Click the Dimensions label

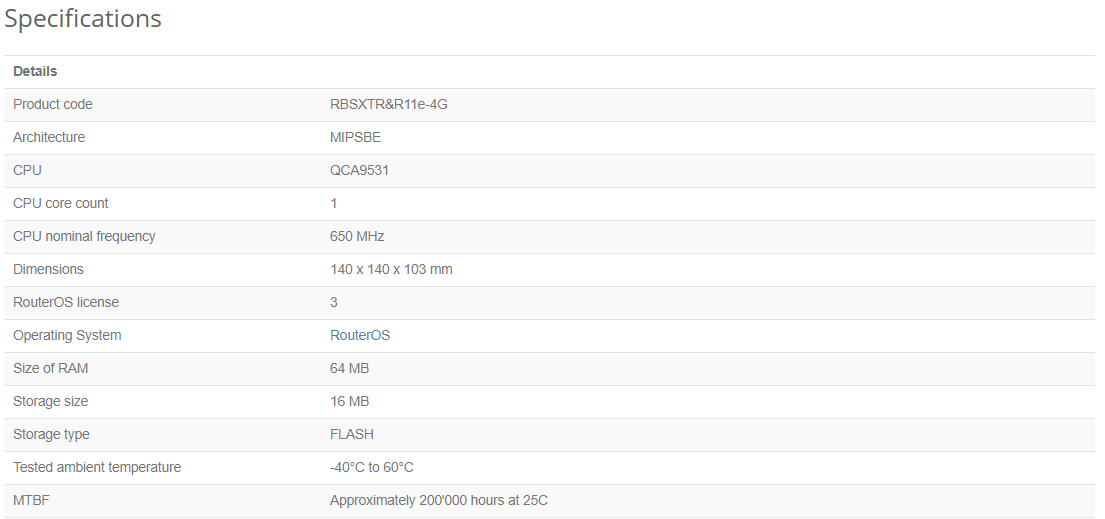[x=48, y=269]
